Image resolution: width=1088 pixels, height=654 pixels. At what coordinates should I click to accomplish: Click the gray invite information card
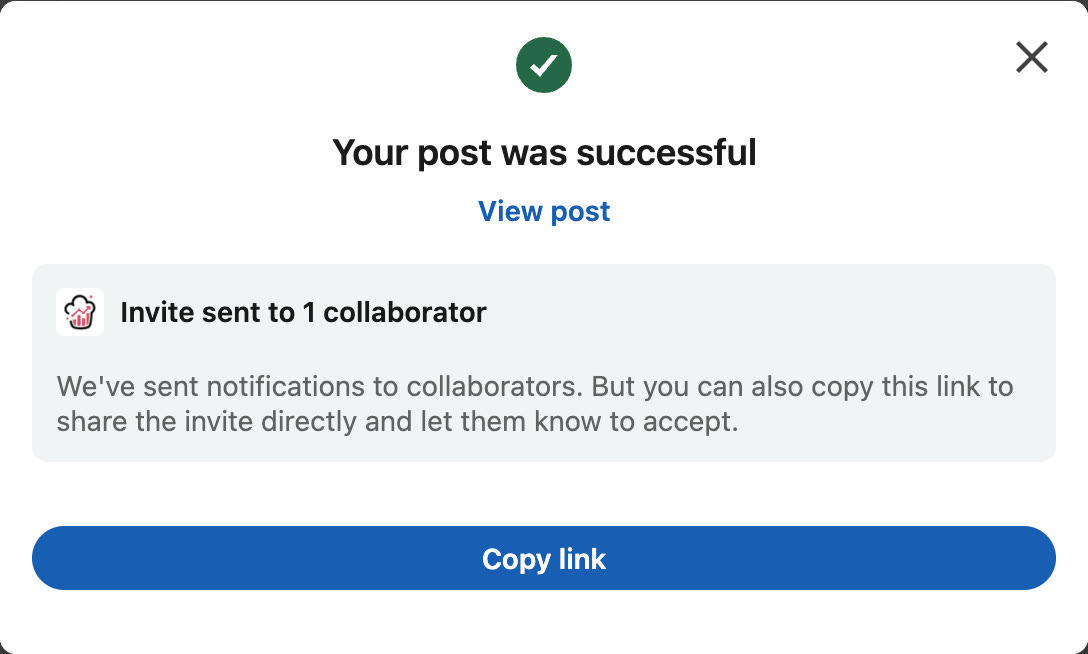[544, 363]
